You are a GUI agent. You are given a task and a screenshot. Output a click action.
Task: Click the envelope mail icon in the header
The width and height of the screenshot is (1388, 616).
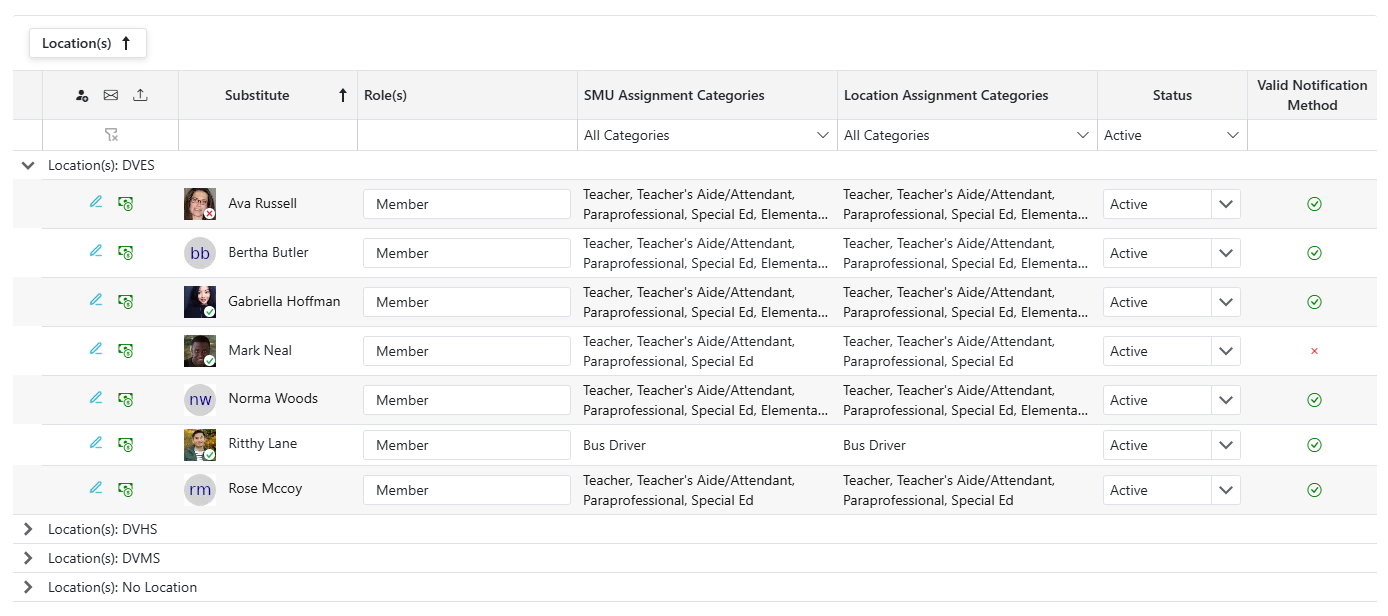(x=111, y=96)
